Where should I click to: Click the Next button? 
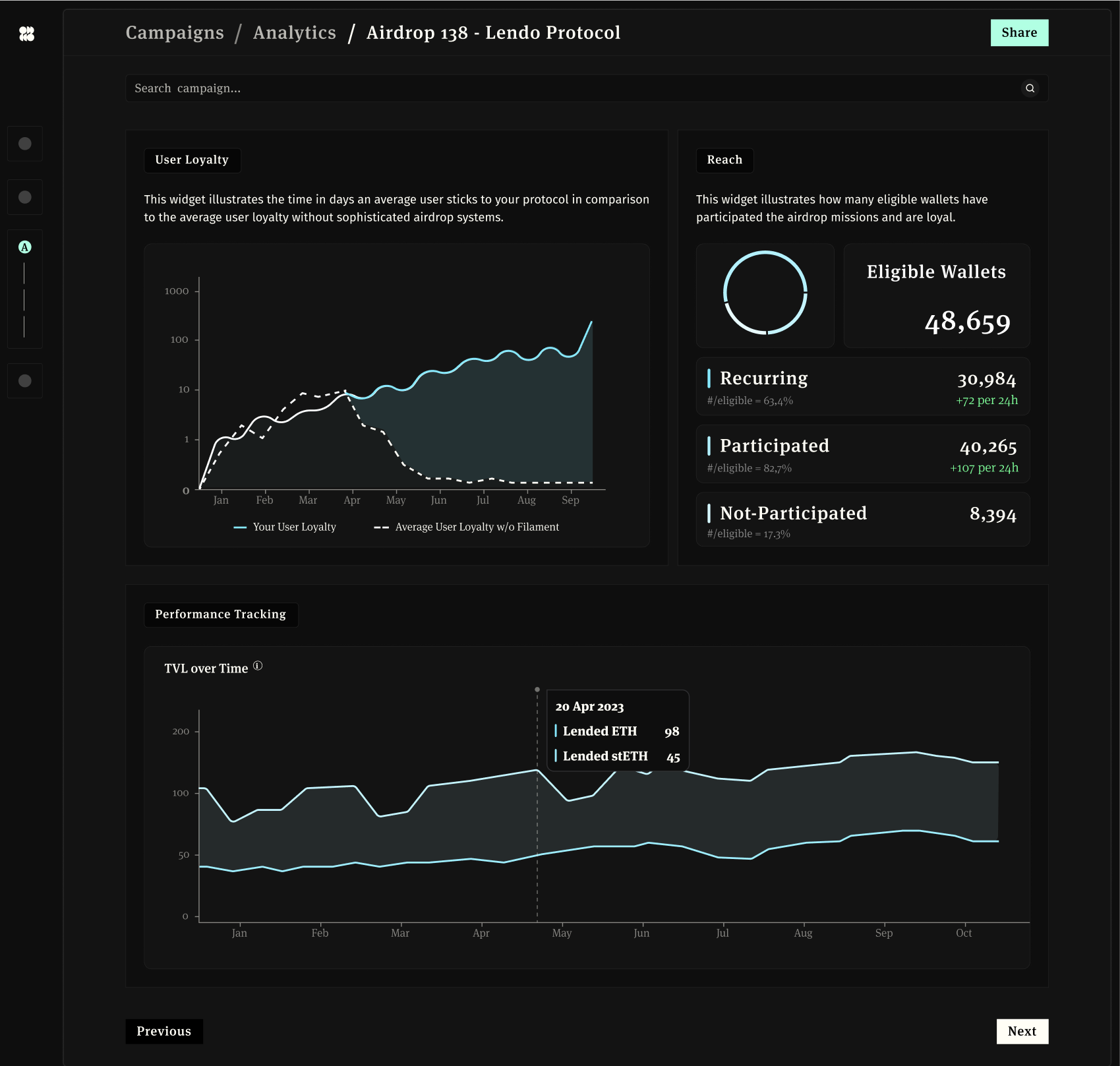[x=1022, y=1031]
